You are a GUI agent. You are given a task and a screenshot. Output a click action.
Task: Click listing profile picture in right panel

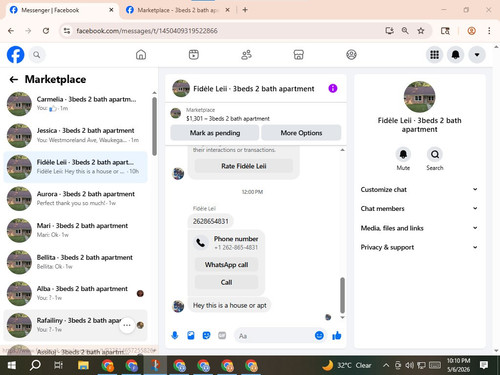point(419,97)
